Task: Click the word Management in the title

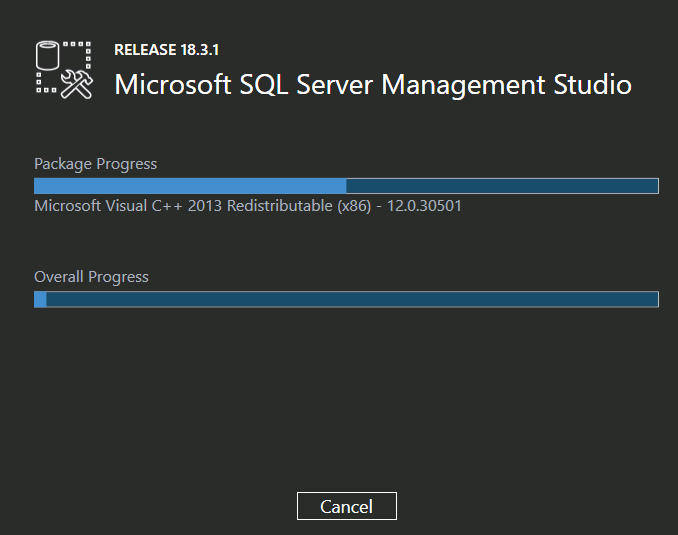Action: pyautogui.click(x=463, y=85)
